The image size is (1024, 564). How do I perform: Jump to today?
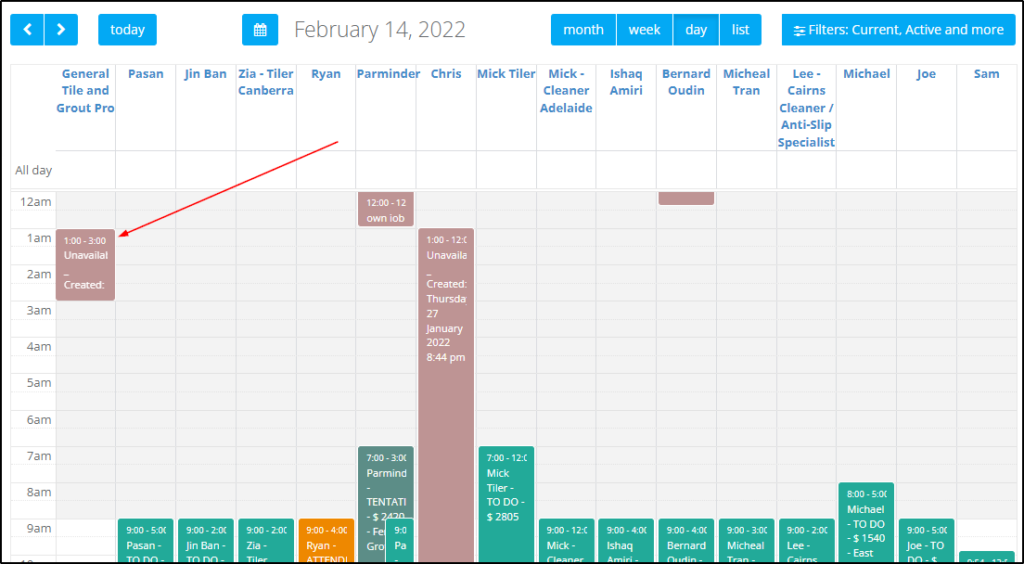[127, 30]
